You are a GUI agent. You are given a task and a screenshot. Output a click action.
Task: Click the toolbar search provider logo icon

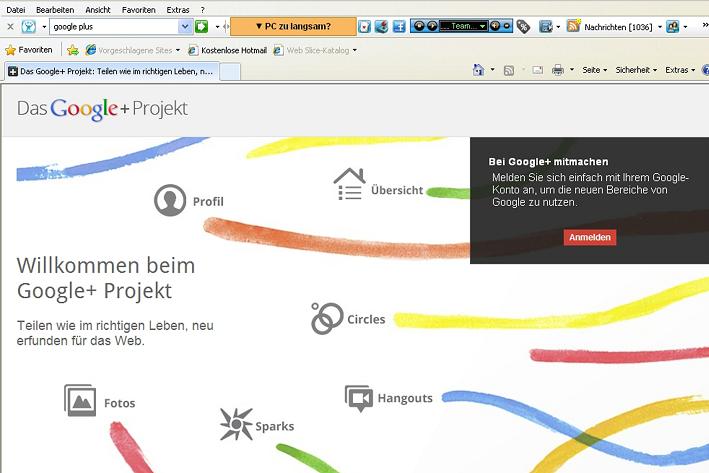point(28,27)
